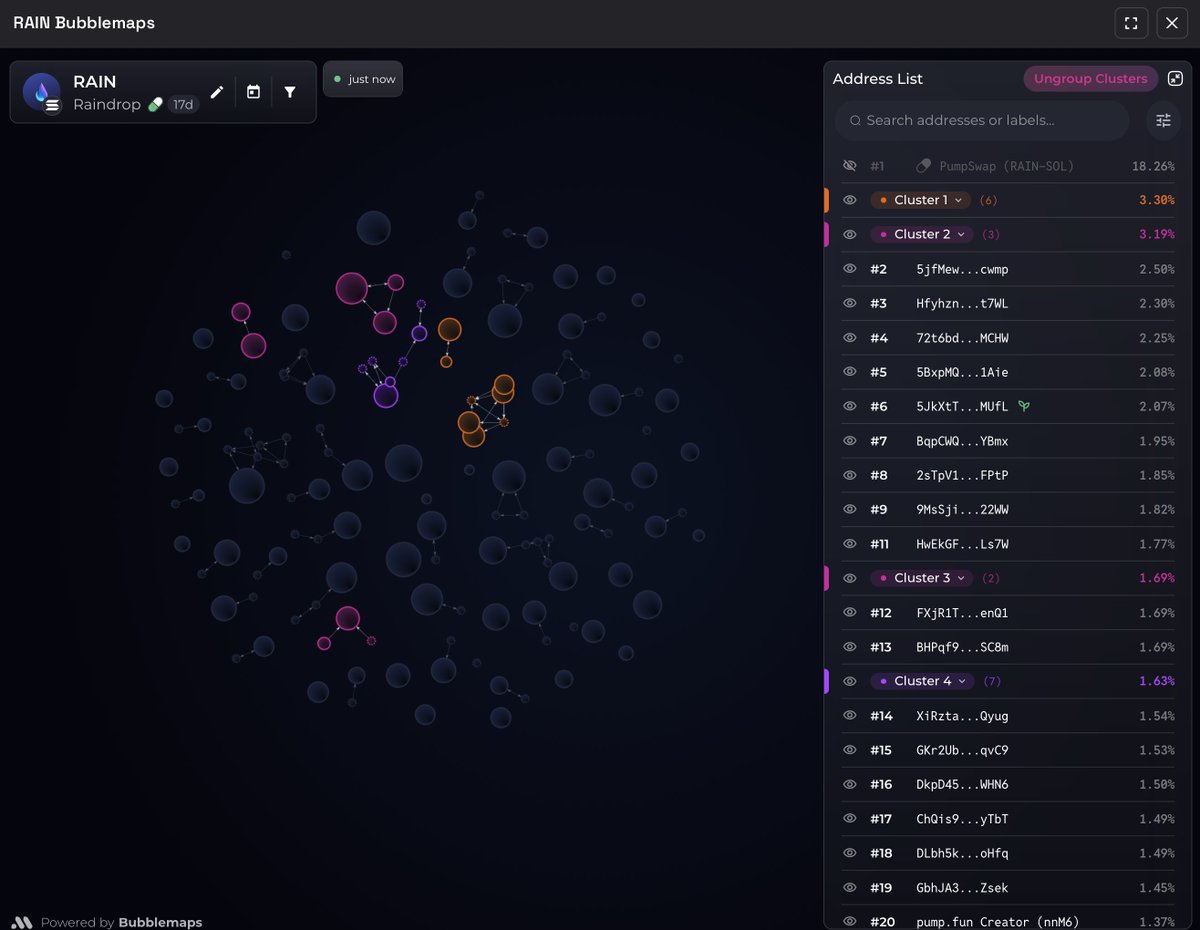The width and height of the screenshot is (1200, 930).
Task: Show hidden PumpSwap (RAIN-SOL) address
Action: pos(850,166)
